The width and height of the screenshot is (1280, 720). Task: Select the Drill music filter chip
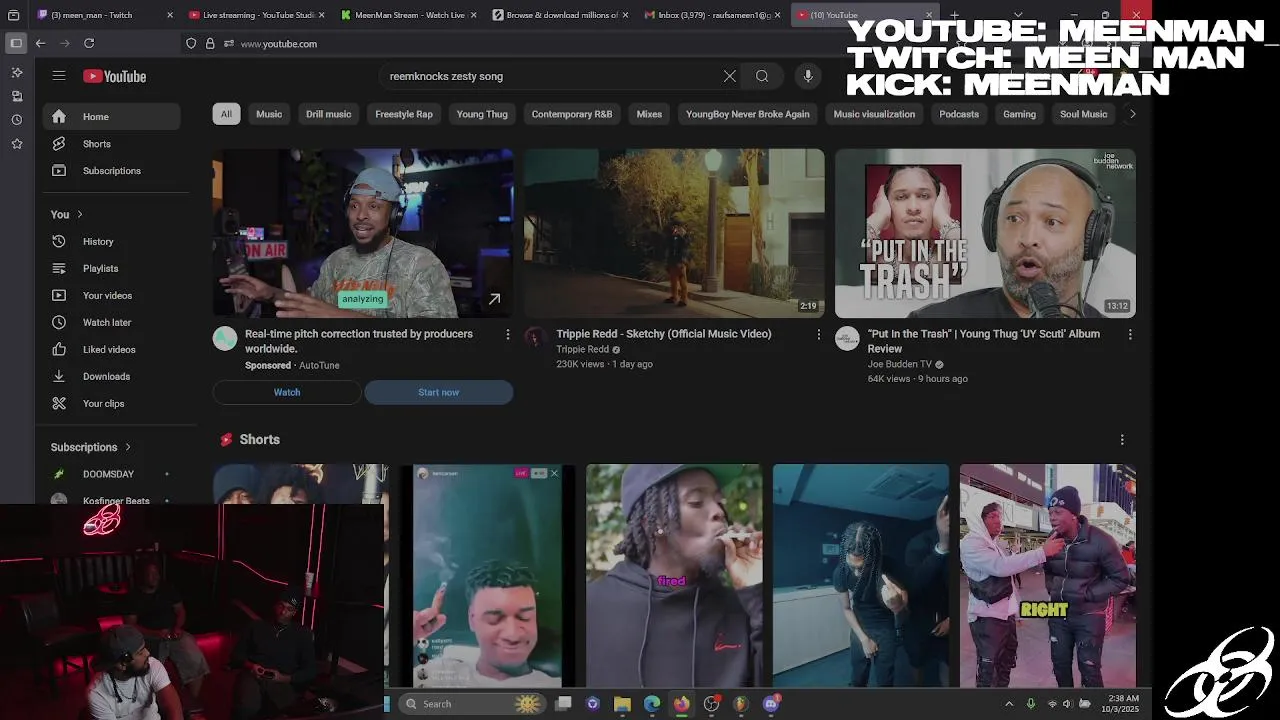coord(328,114)
